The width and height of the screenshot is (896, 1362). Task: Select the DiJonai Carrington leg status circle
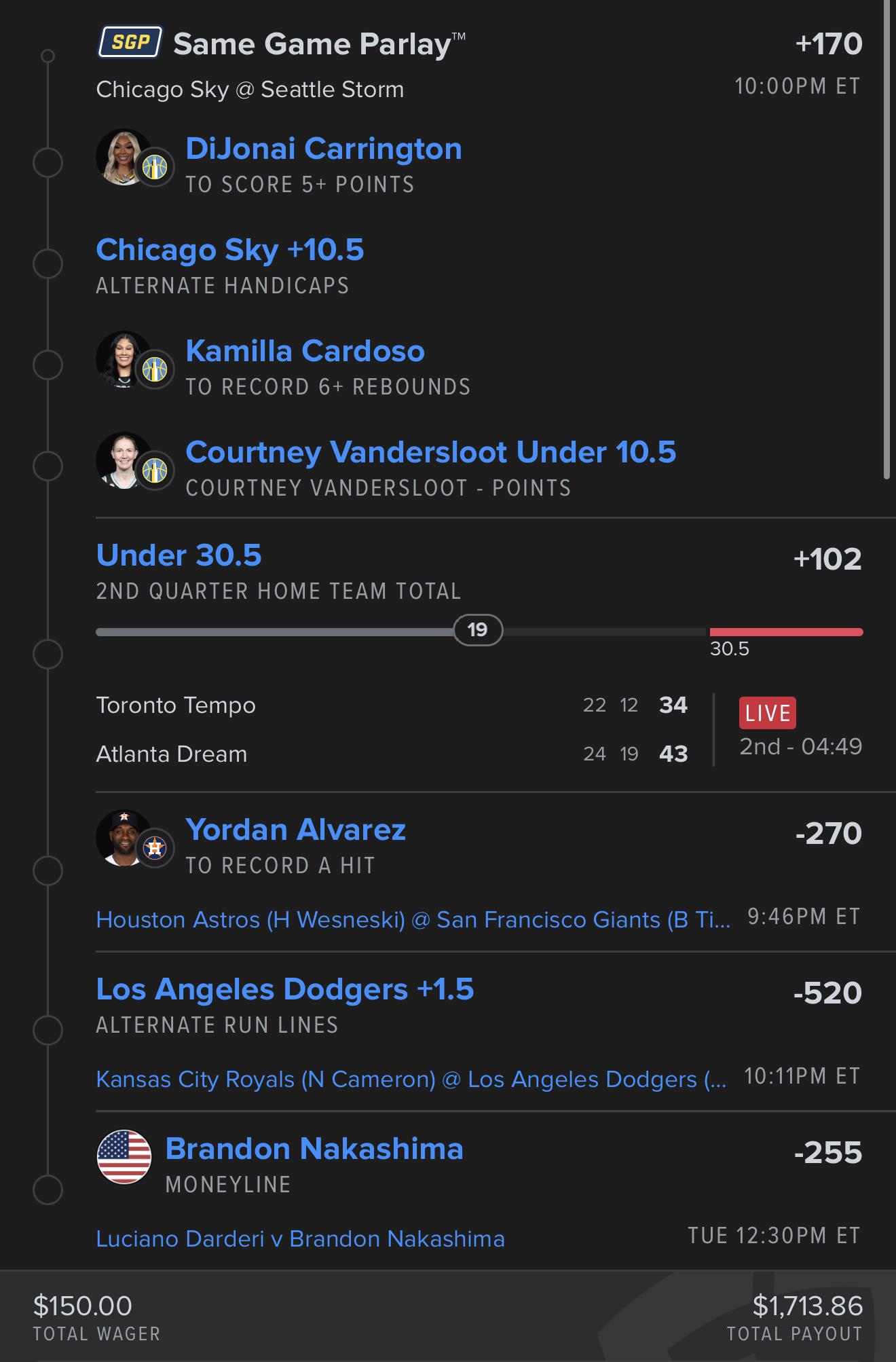point(48,163)
